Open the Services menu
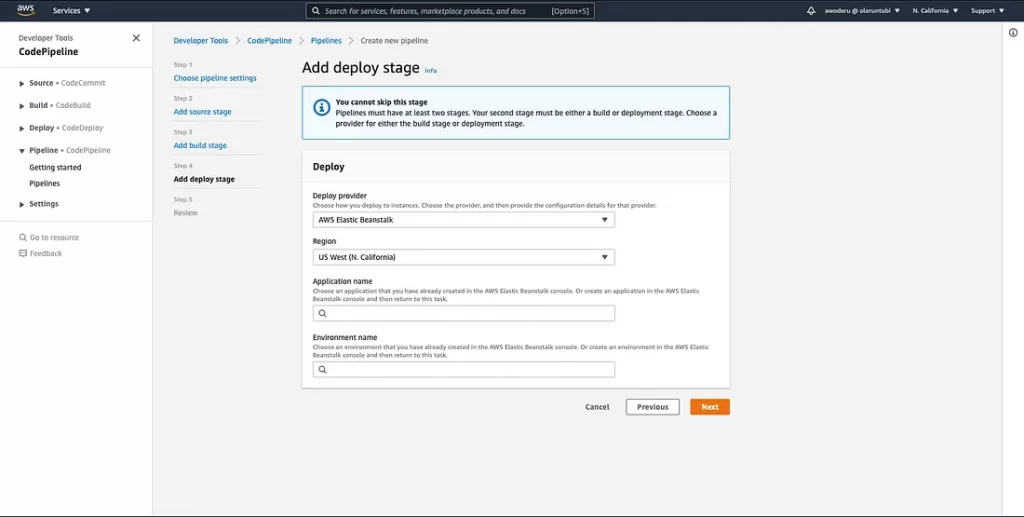 tap(71, 11)
